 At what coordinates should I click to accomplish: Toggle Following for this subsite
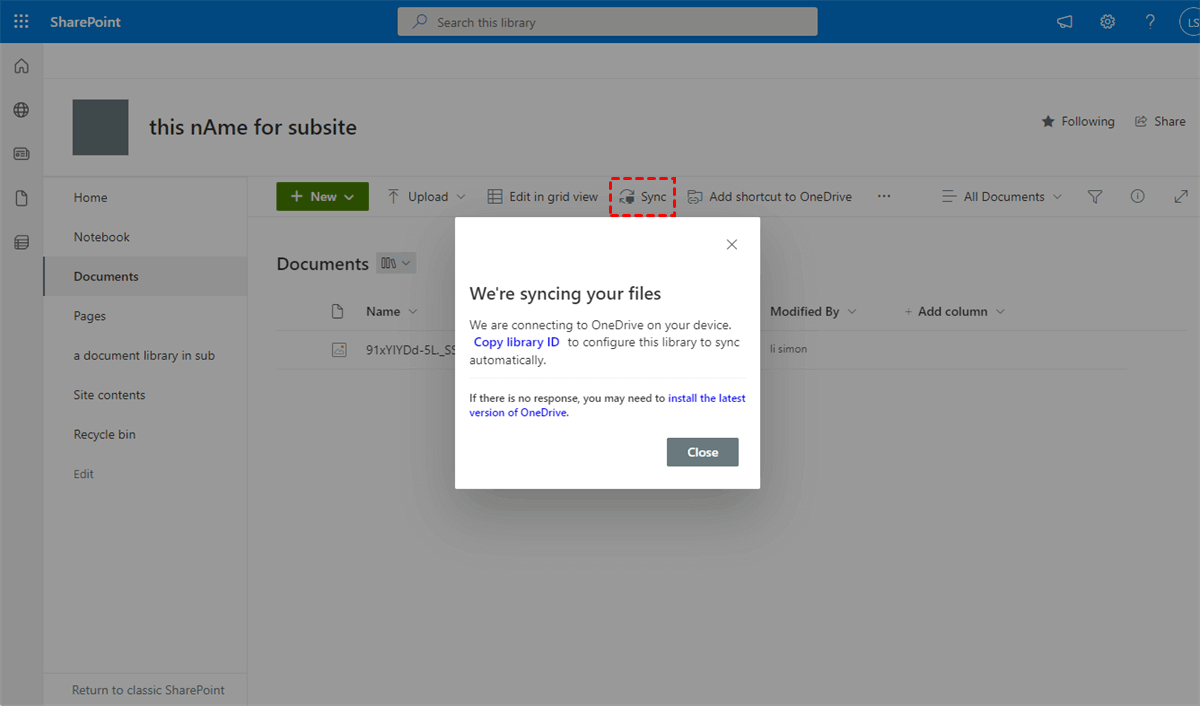1078,121
